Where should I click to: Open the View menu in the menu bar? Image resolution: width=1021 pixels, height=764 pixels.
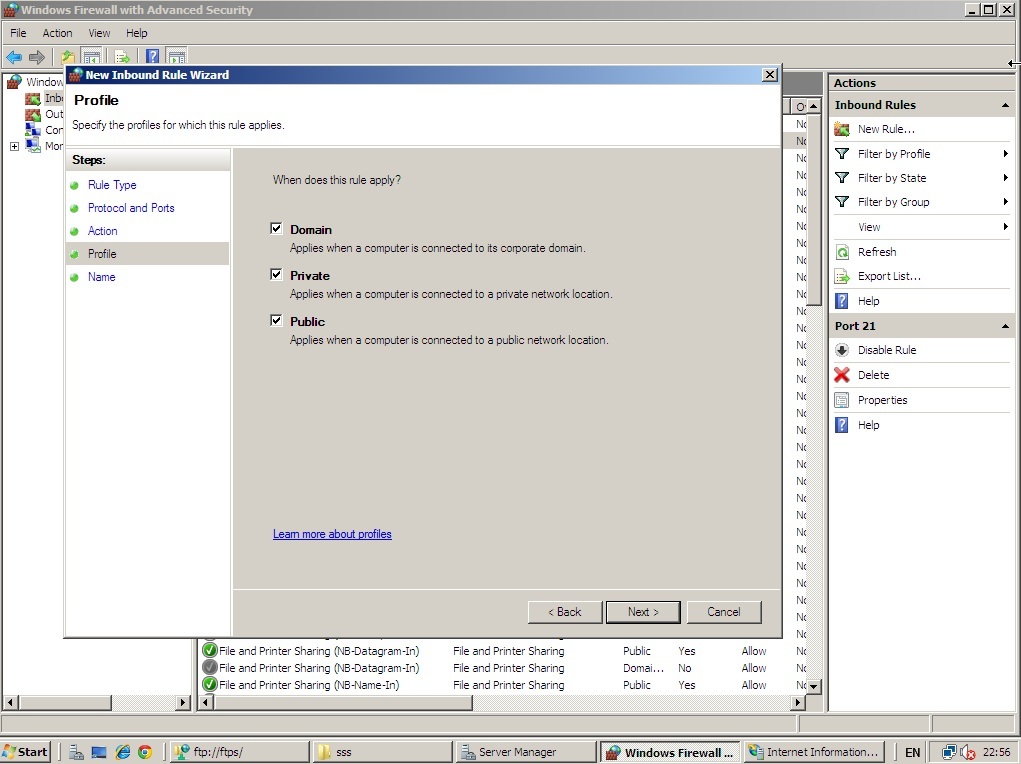99,33
